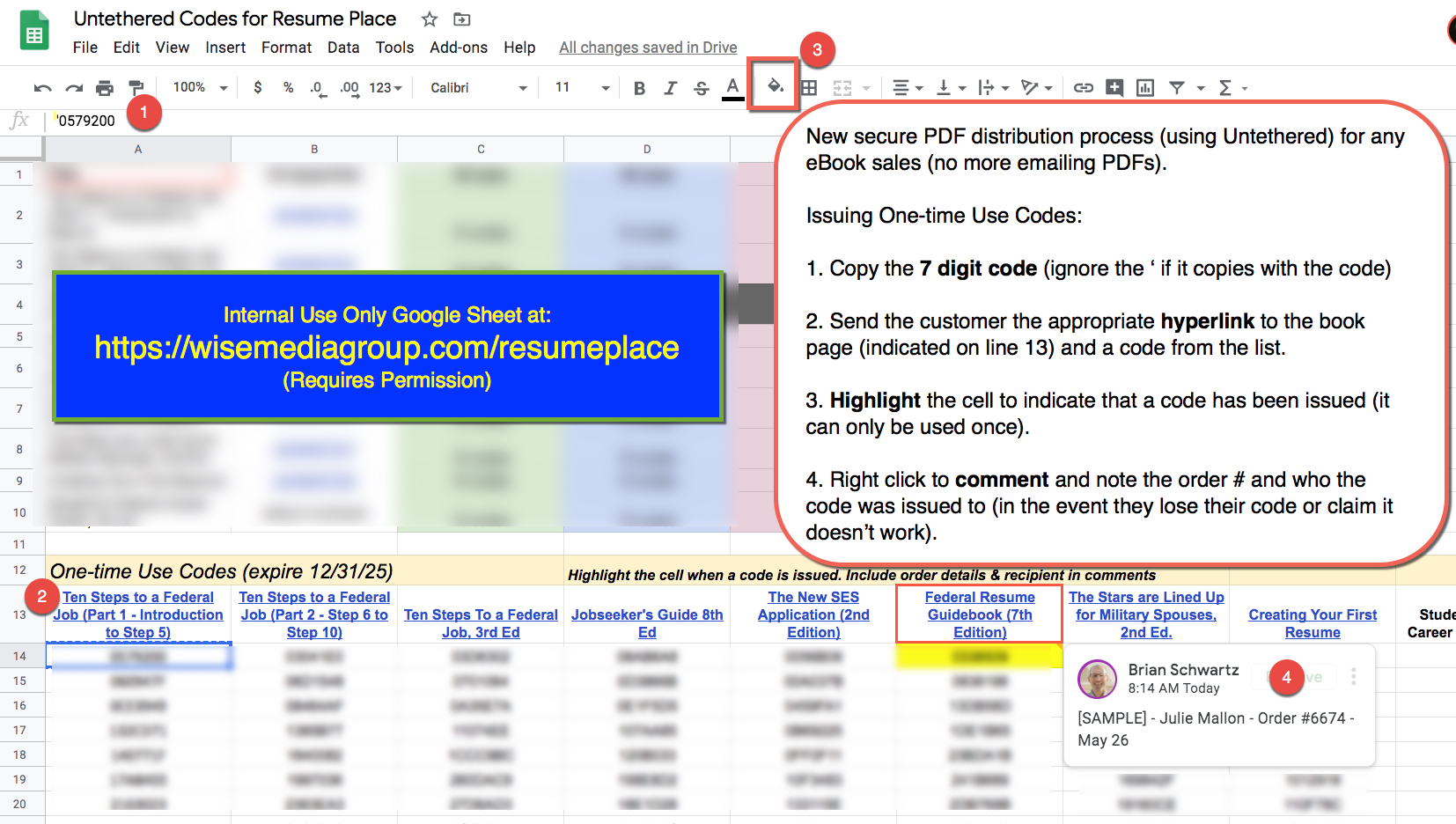This screenshot has width=1456, height=824.
Task: Click the insert comment icon
Action: click(1114, 88)
